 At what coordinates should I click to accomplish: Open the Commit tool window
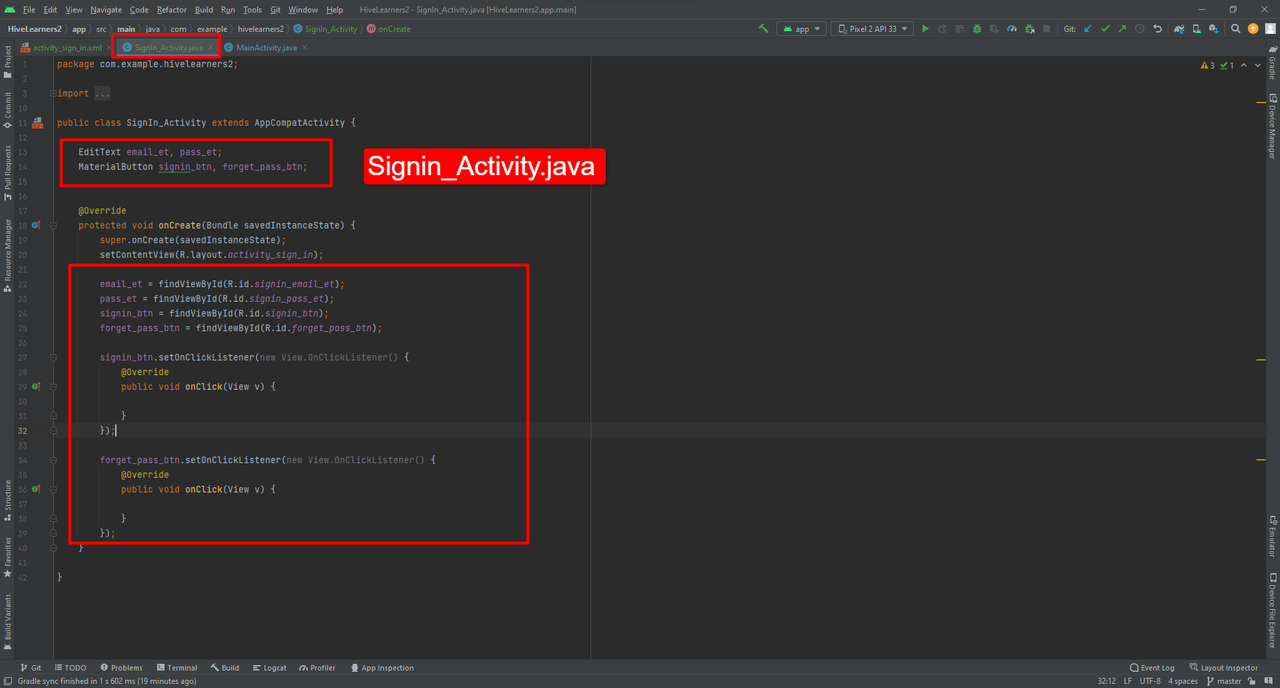tap(8, 111)
